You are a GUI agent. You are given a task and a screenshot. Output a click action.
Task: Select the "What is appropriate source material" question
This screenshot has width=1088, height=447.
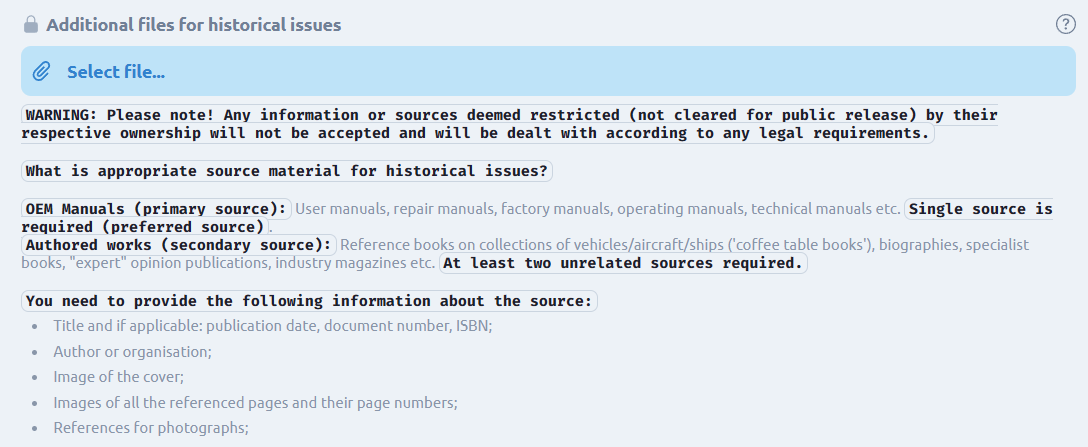pyautogui.click(x=287, y=171)
